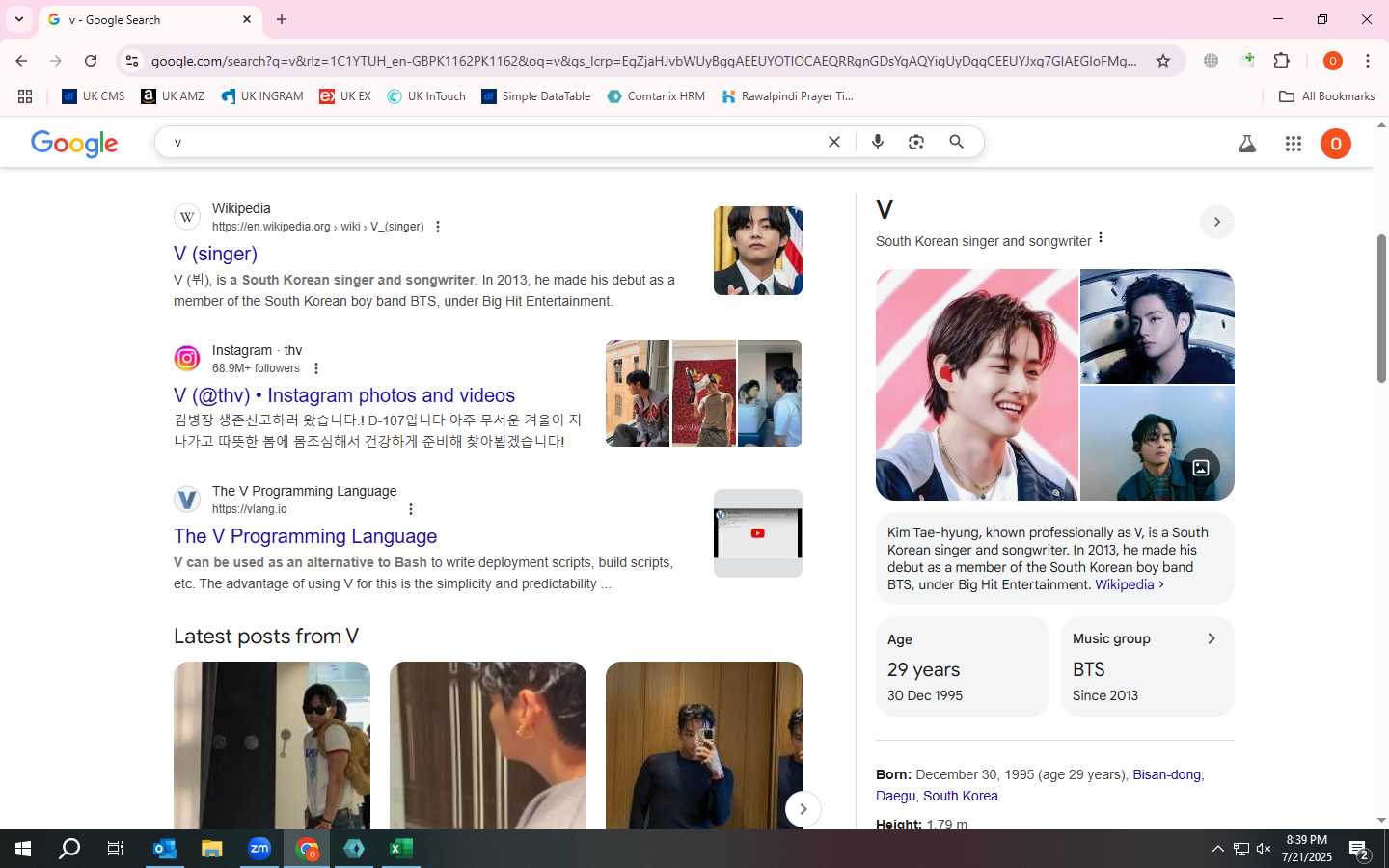Open tab search dropdown arrow
The width and height of the screenshot is (1389, 868).
pos(19,19)
